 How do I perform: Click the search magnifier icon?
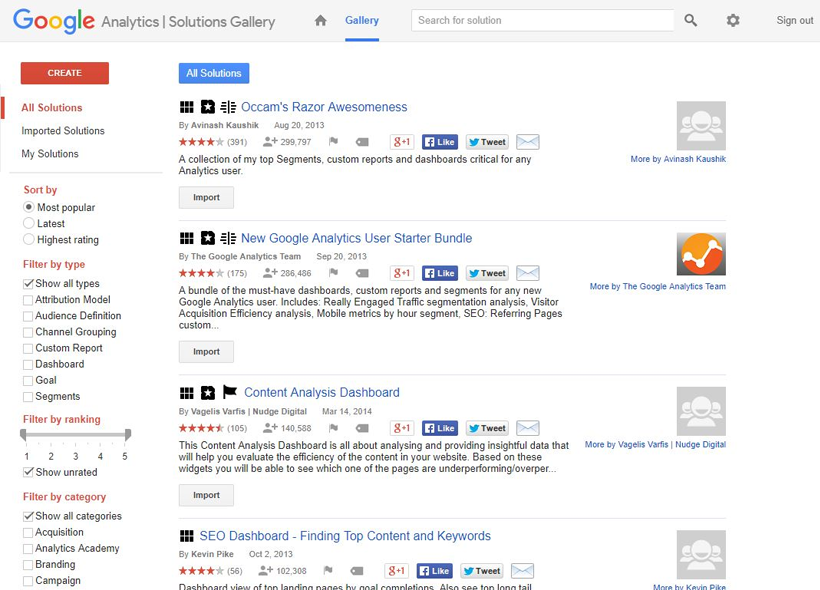(x=690, y=20)
